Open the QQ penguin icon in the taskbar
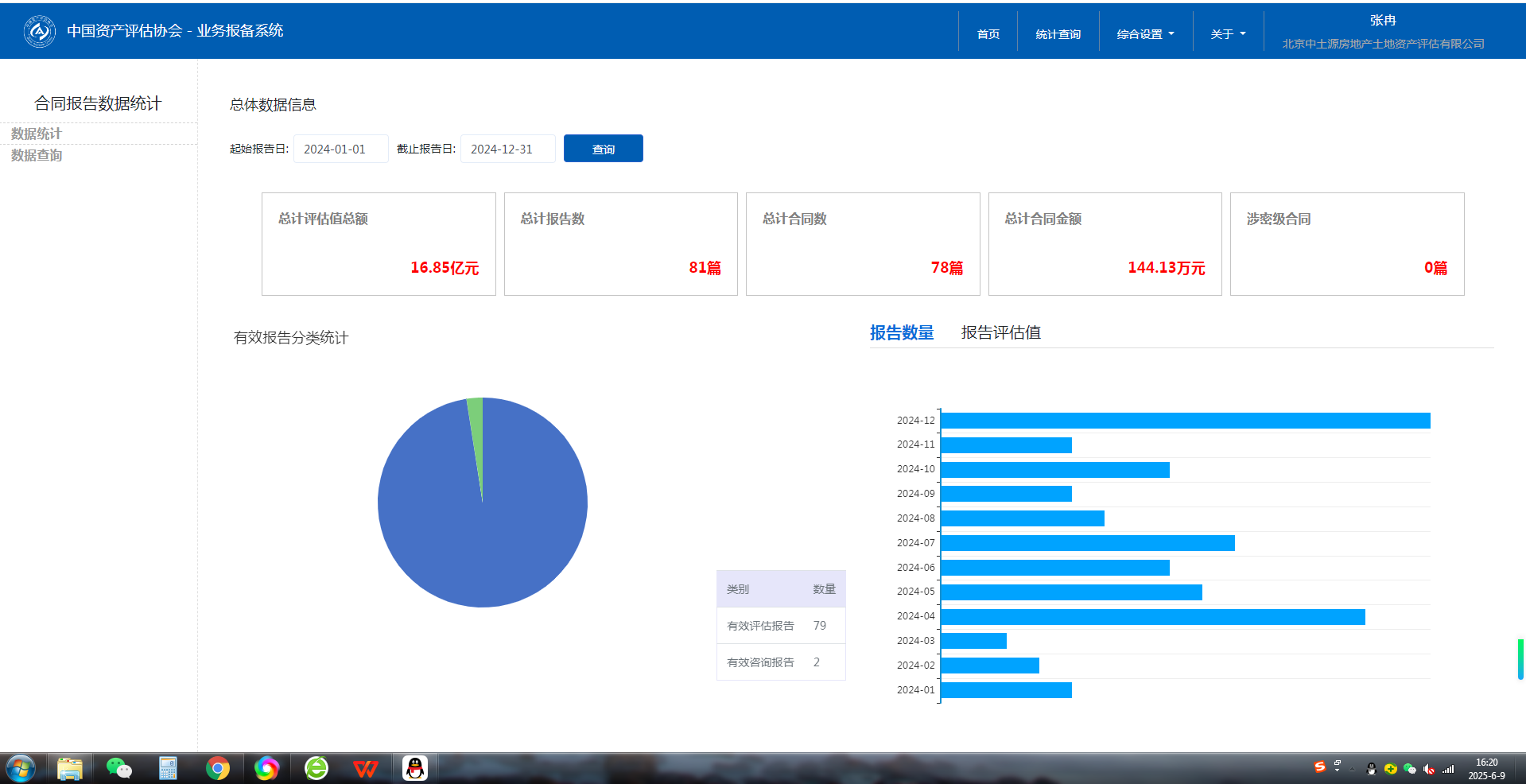Image resolution: width=1526 pixels, height=784 pixels. click(414, 768)
